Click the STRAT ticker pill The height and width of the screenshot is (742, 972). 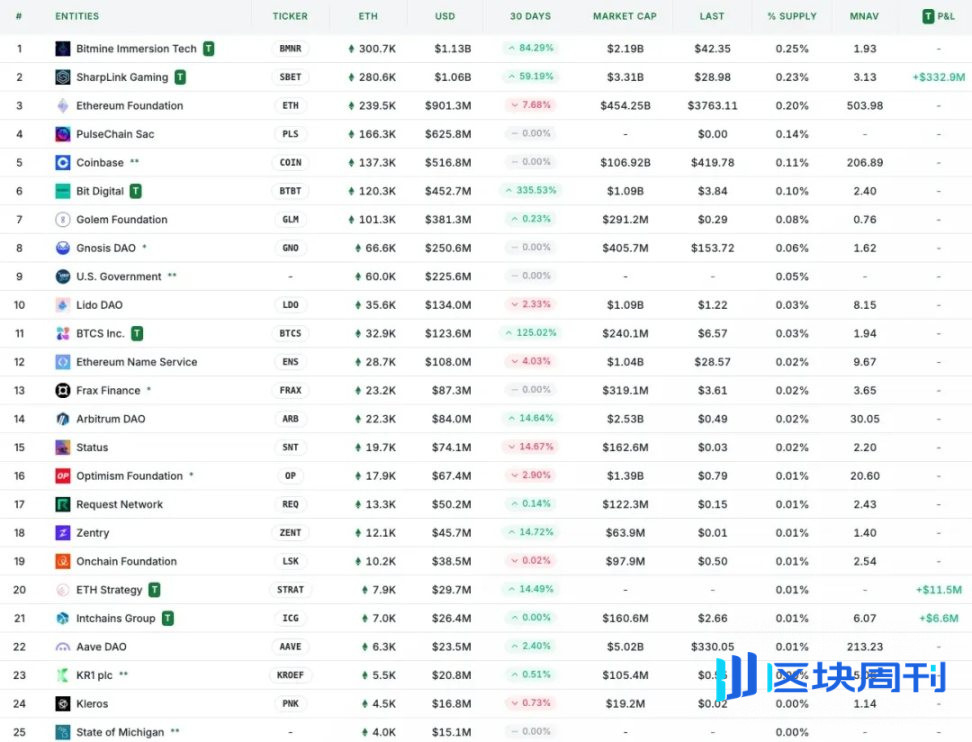pyautogui.click(x=290, y=590)
